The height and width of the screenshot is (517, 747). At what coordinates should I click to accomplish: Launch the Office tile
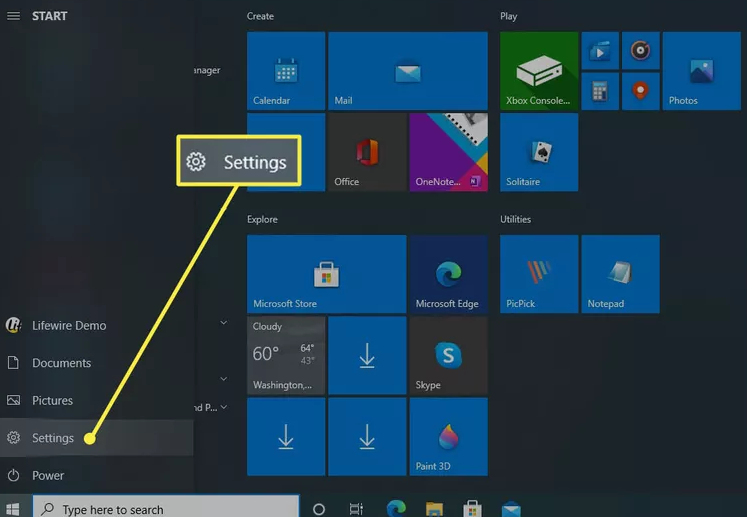367,152
